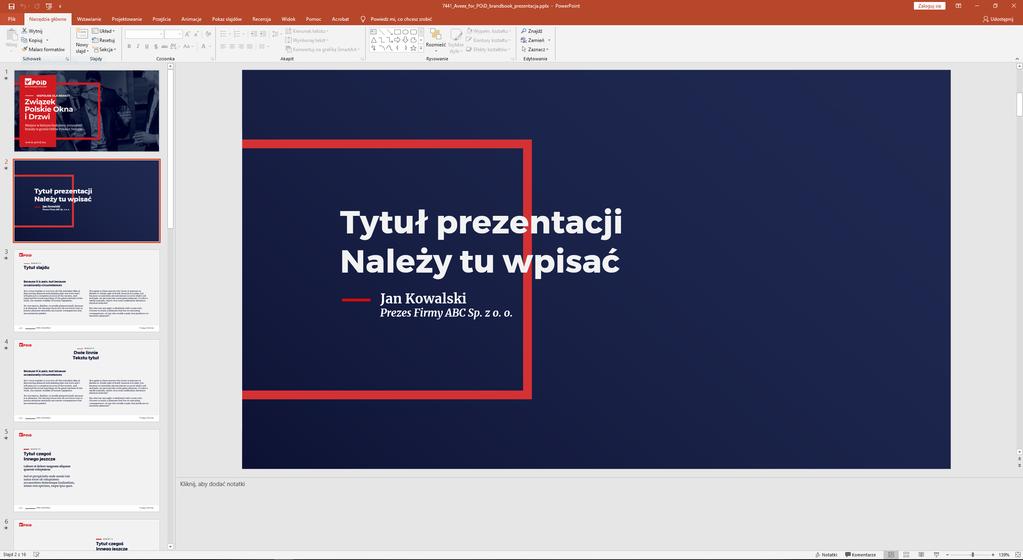Select the oval shape in shapes gallery
This screenshot has height=560, width=1023.
pyautogui.click(x=405, y=31)
